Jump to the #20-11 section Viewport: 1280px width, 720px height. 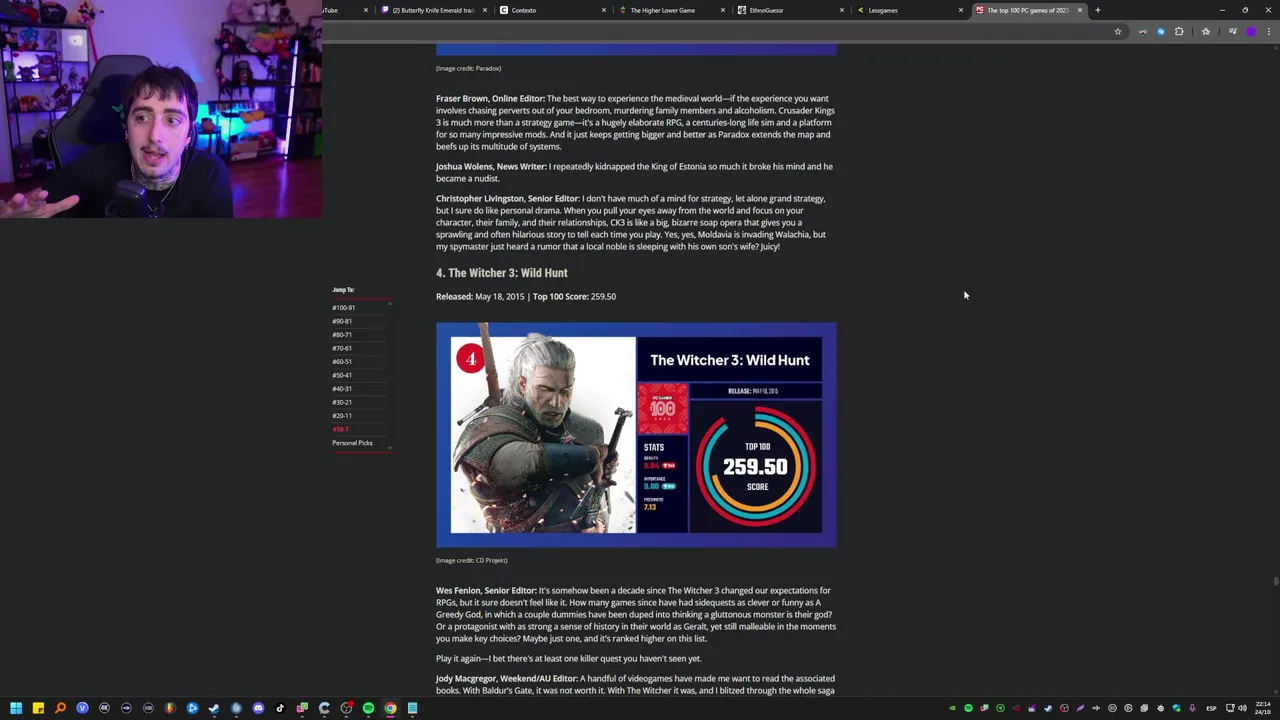pyautogui.click(x=342, y=416)
